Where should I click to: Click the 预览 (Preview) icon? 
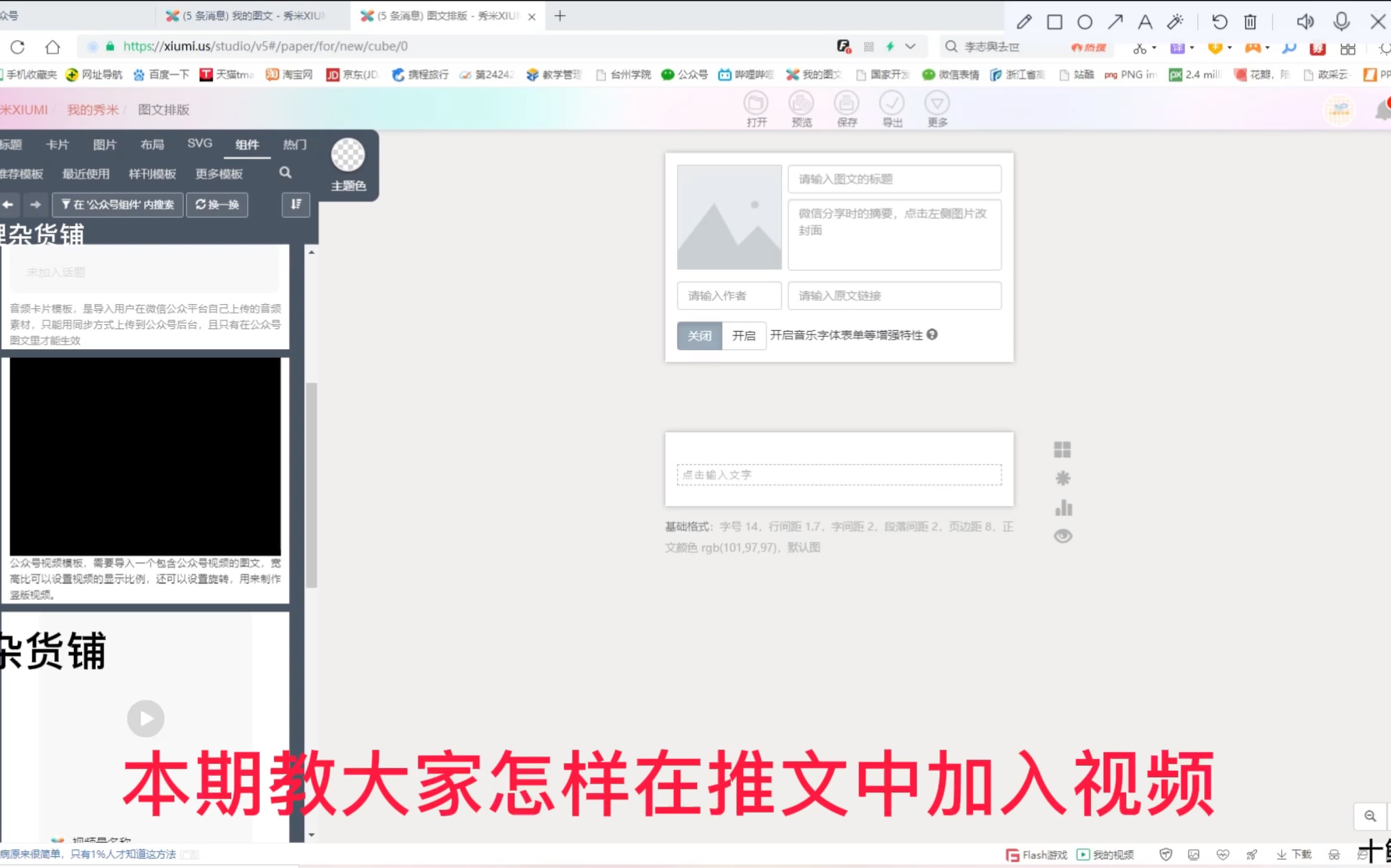point(801,103)
